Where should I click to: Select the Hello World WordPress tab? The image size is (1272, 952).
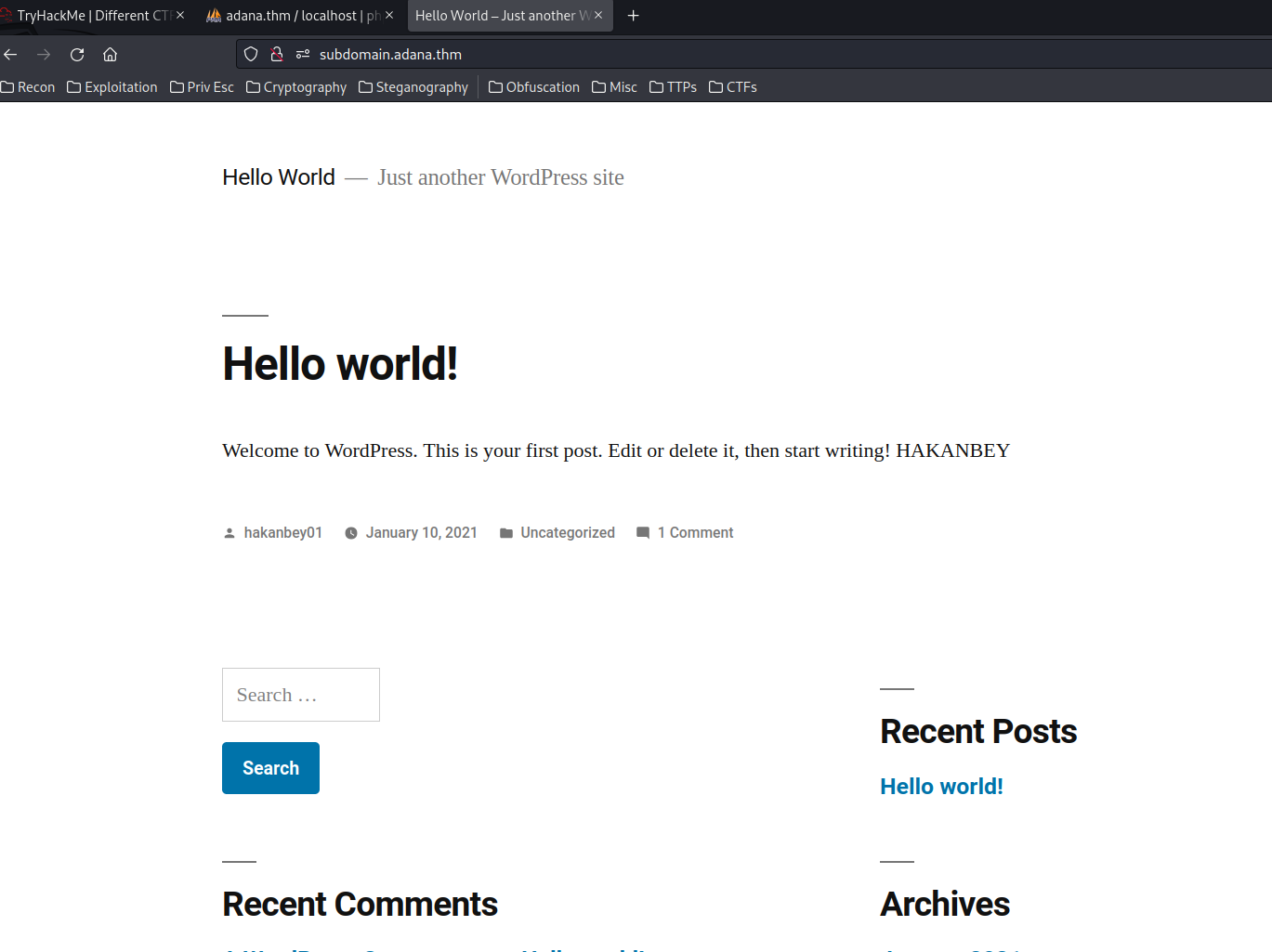pyautogui.click(x=510, y=16)
